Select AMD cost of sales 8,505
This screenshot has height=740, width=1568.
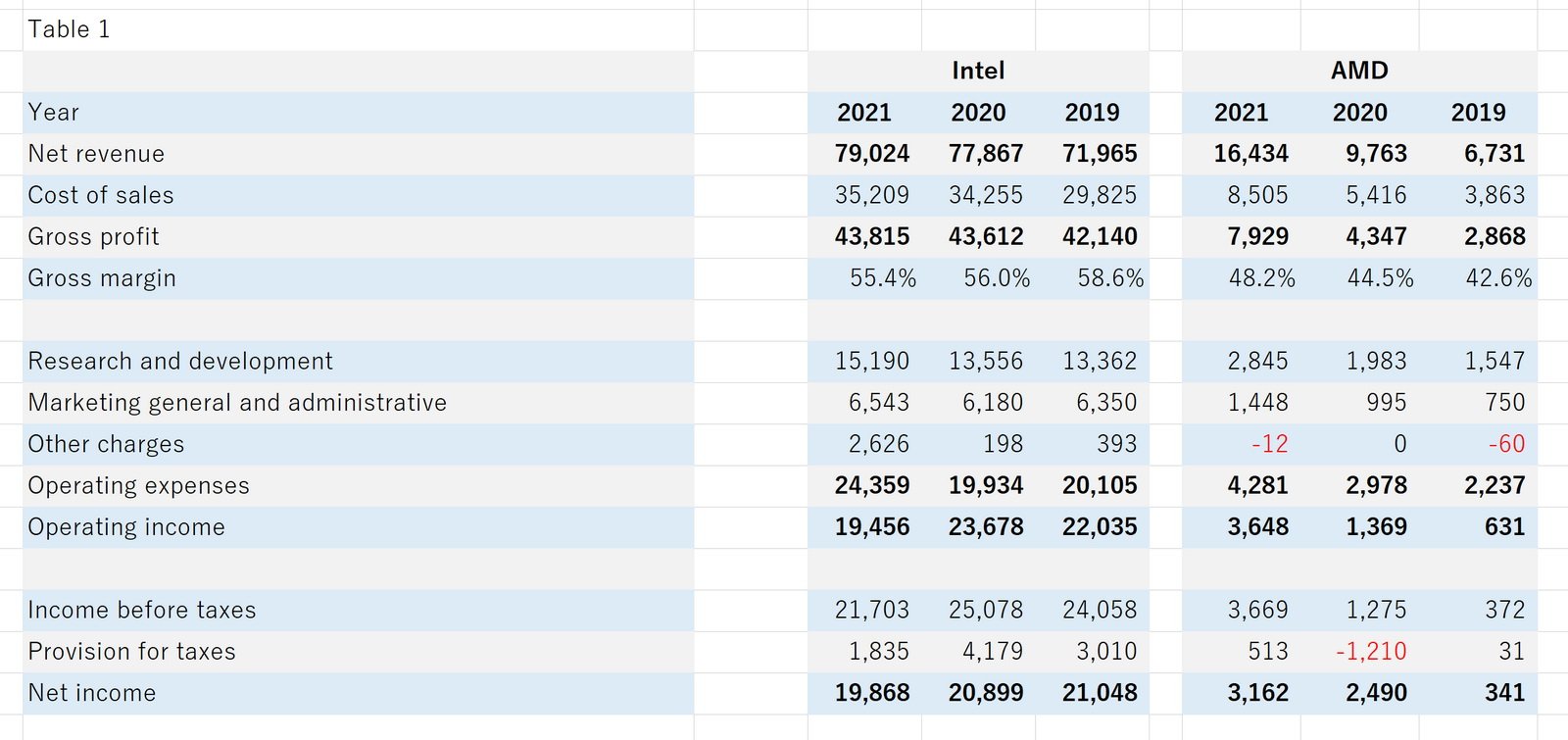pos(1257,195)
